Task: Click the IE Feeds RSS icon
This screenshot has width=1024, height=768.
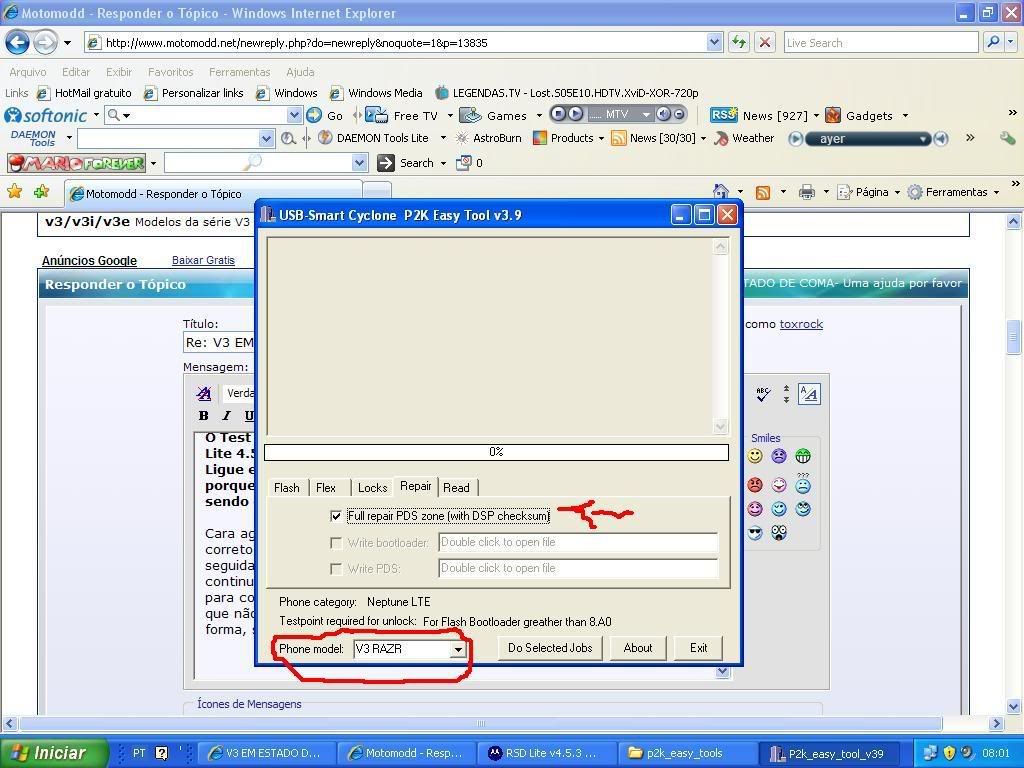Action: click(x=762, y=193)
